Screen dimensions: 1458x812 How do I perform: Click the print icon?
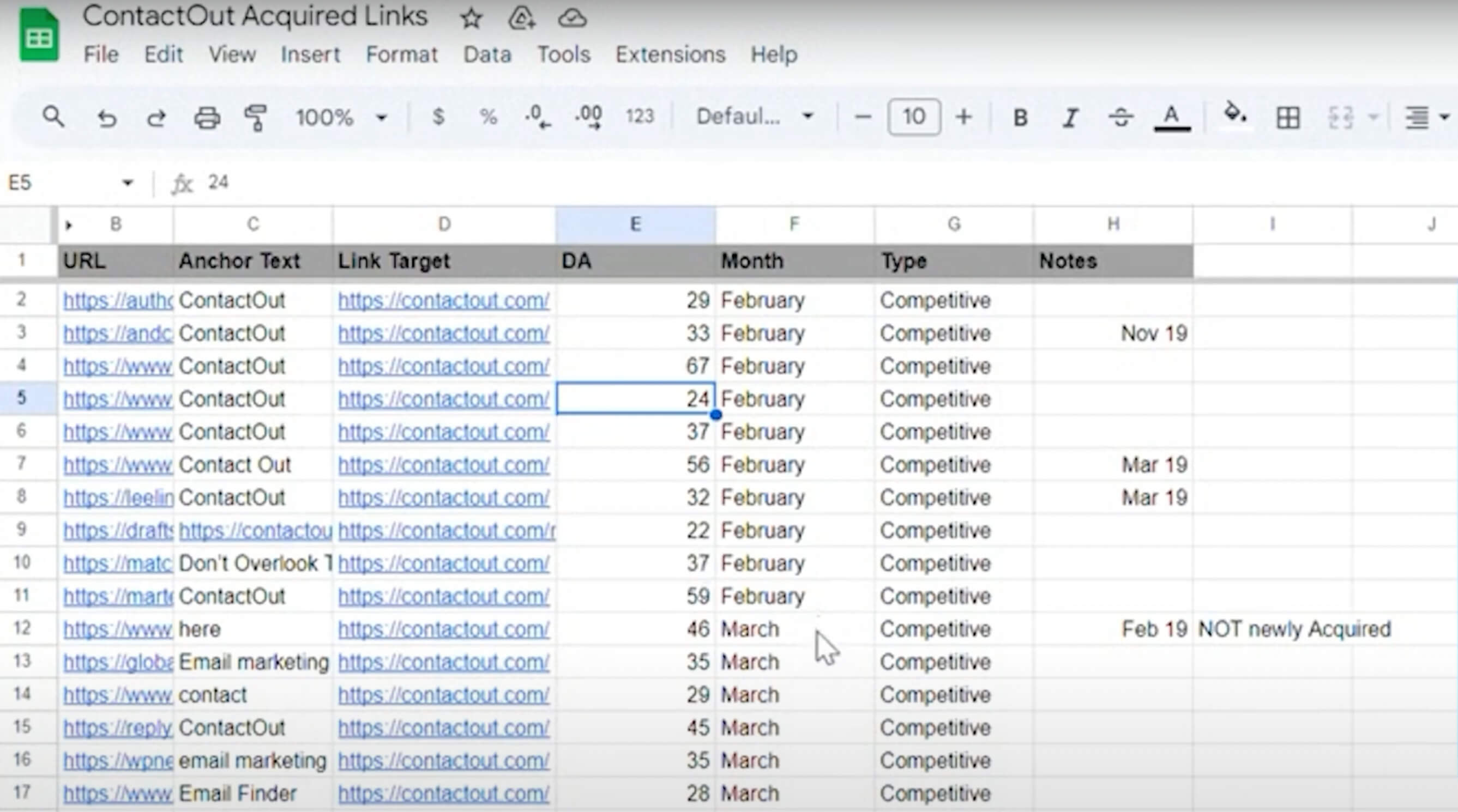click(207, 118)
